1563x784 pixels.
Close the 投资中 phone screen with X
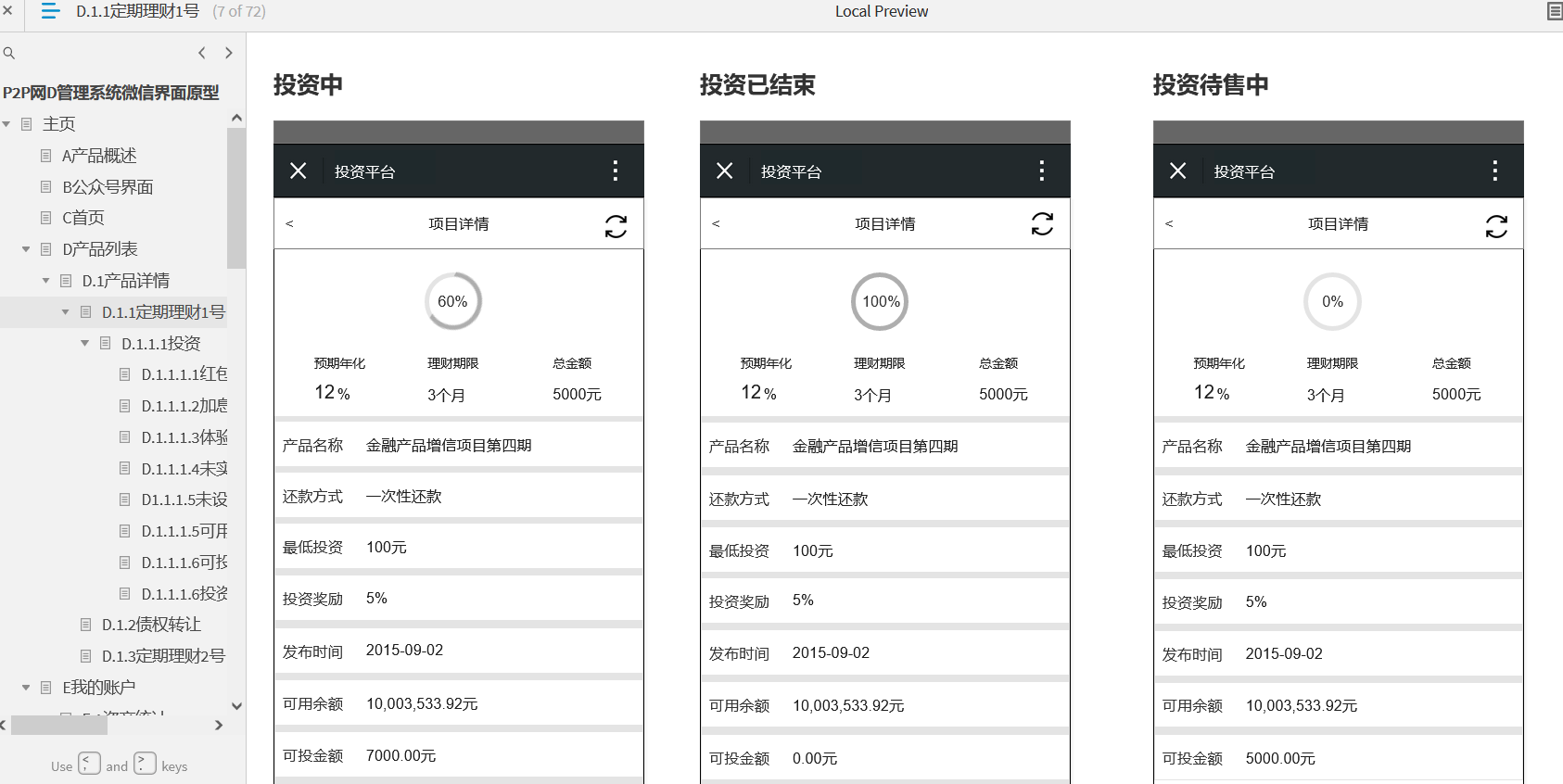[x=298, y=171]
